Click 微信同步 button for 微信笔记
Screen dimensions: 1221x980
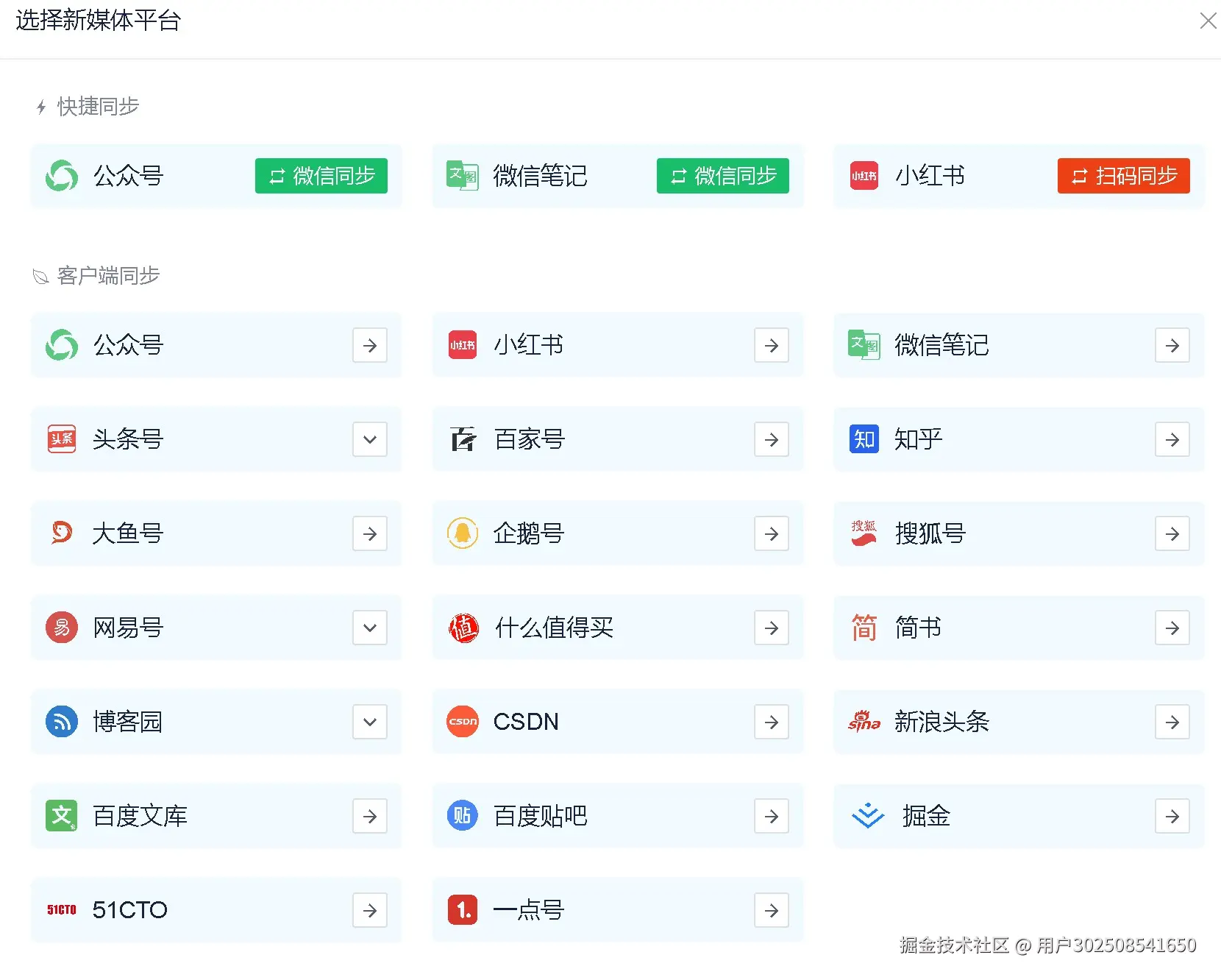tap(722, 176)
